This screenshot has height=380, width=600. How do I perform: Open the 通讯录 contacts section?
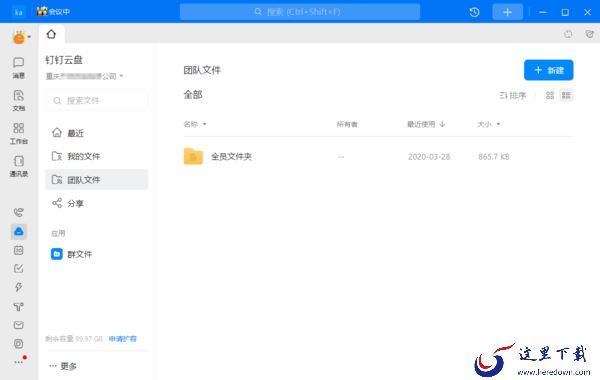click(x=18, y=166)
